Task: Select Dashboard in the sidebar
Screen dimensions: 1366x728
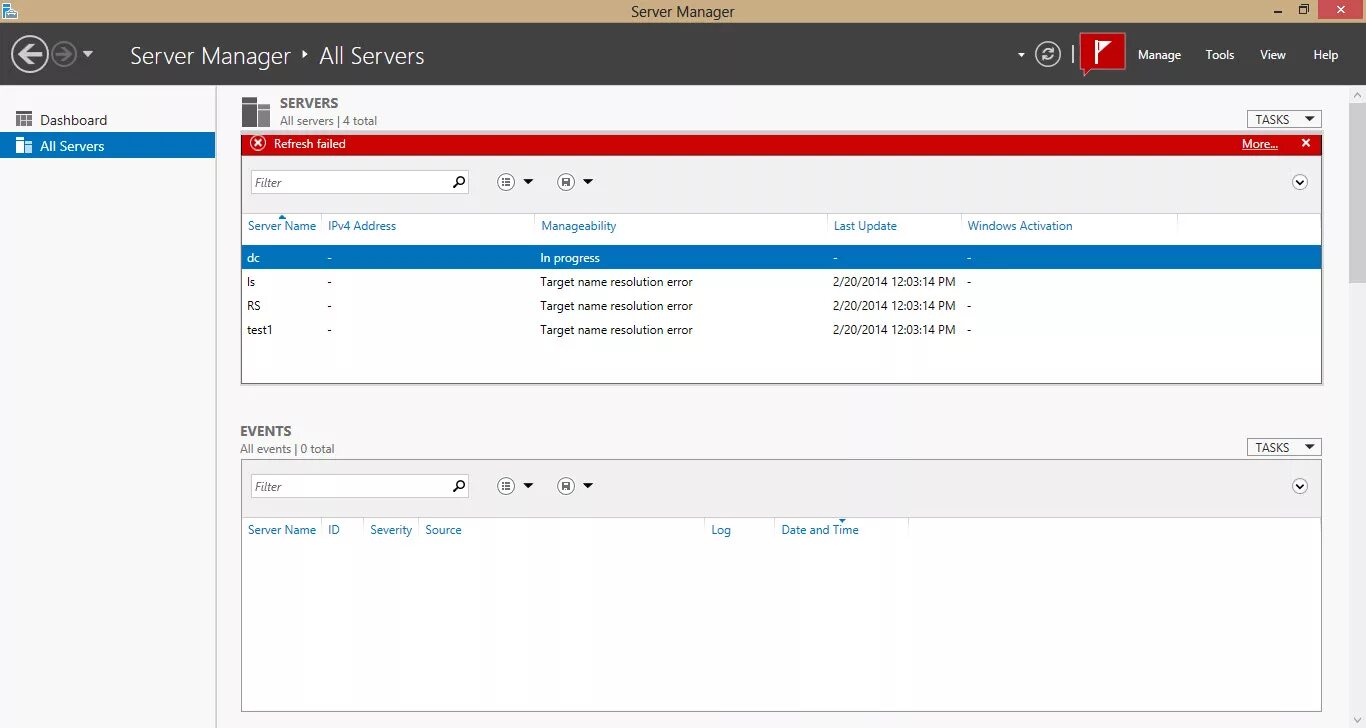Action: click(107, 120)
